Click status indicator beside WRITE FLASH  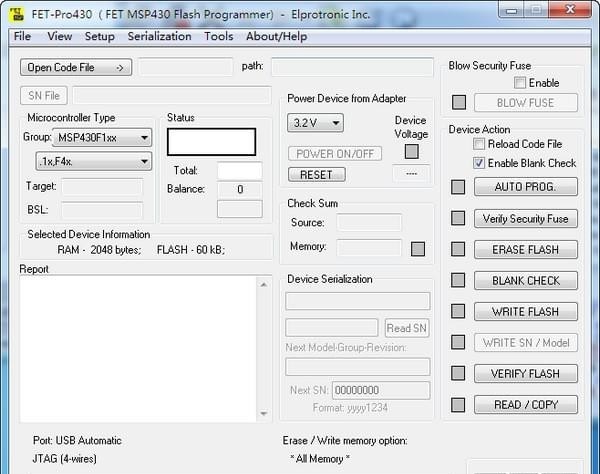pyautogui.click(x=458, y=311)
